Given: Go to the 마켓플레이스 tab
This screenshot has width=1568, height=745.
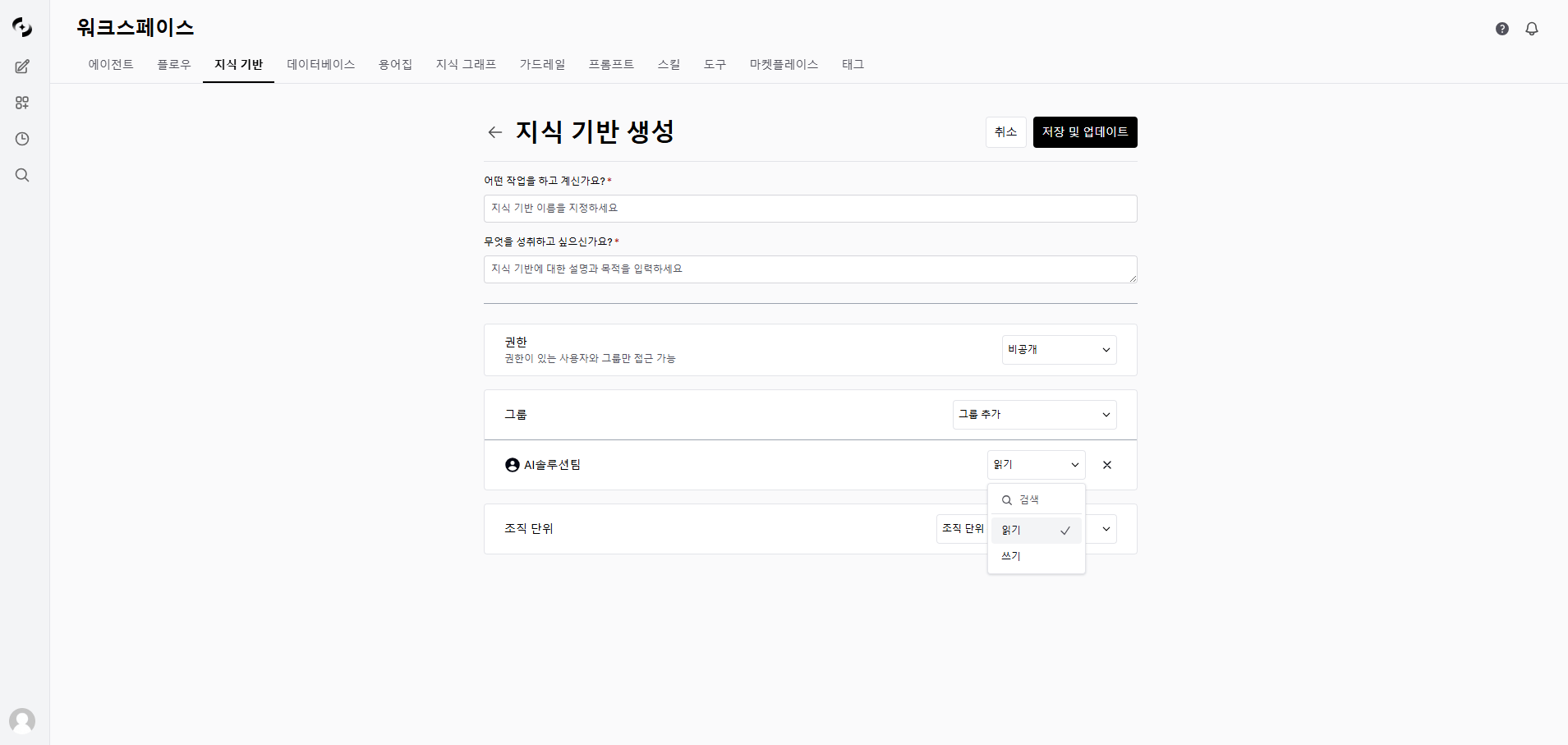Looking at the screenshot, I should pyautogui.click(x=784, y=64).
